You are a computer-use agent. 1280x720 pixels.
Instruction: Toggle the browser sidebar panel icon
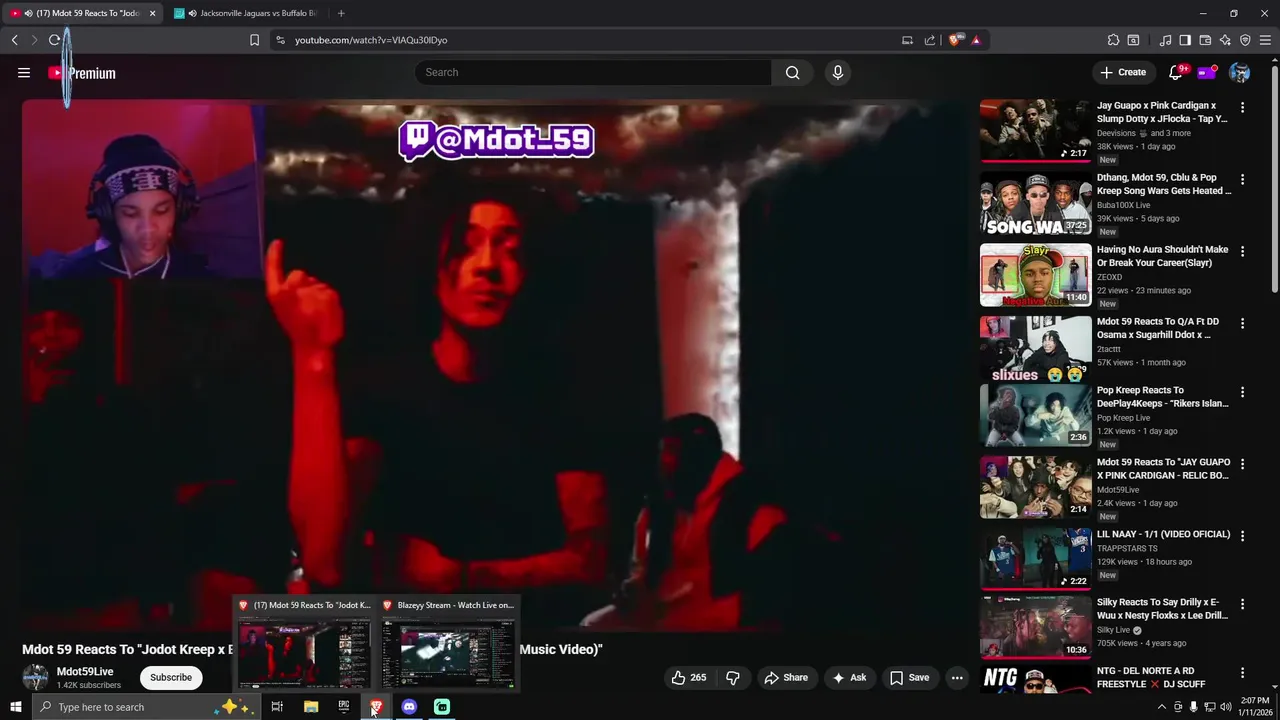(x=1185, y=40)
